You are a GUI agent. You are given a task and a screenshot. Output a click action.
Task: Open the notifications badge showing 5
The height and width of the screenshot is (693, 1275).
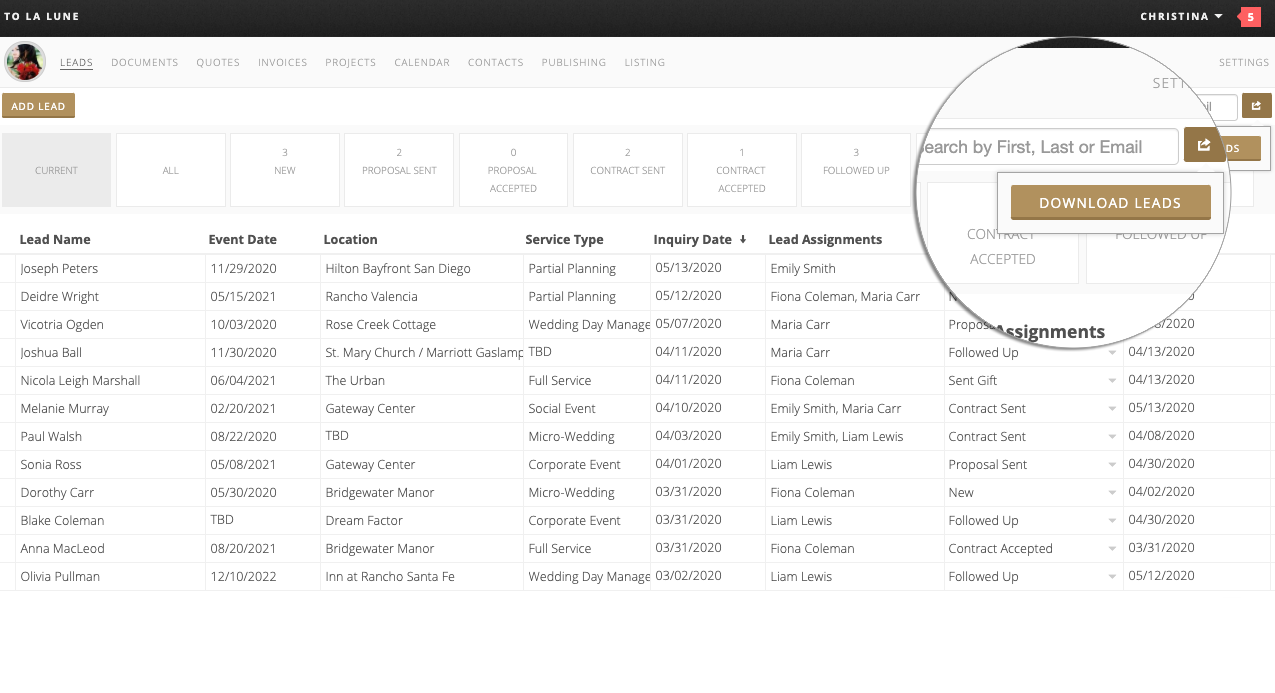(x=1249, y=17)
